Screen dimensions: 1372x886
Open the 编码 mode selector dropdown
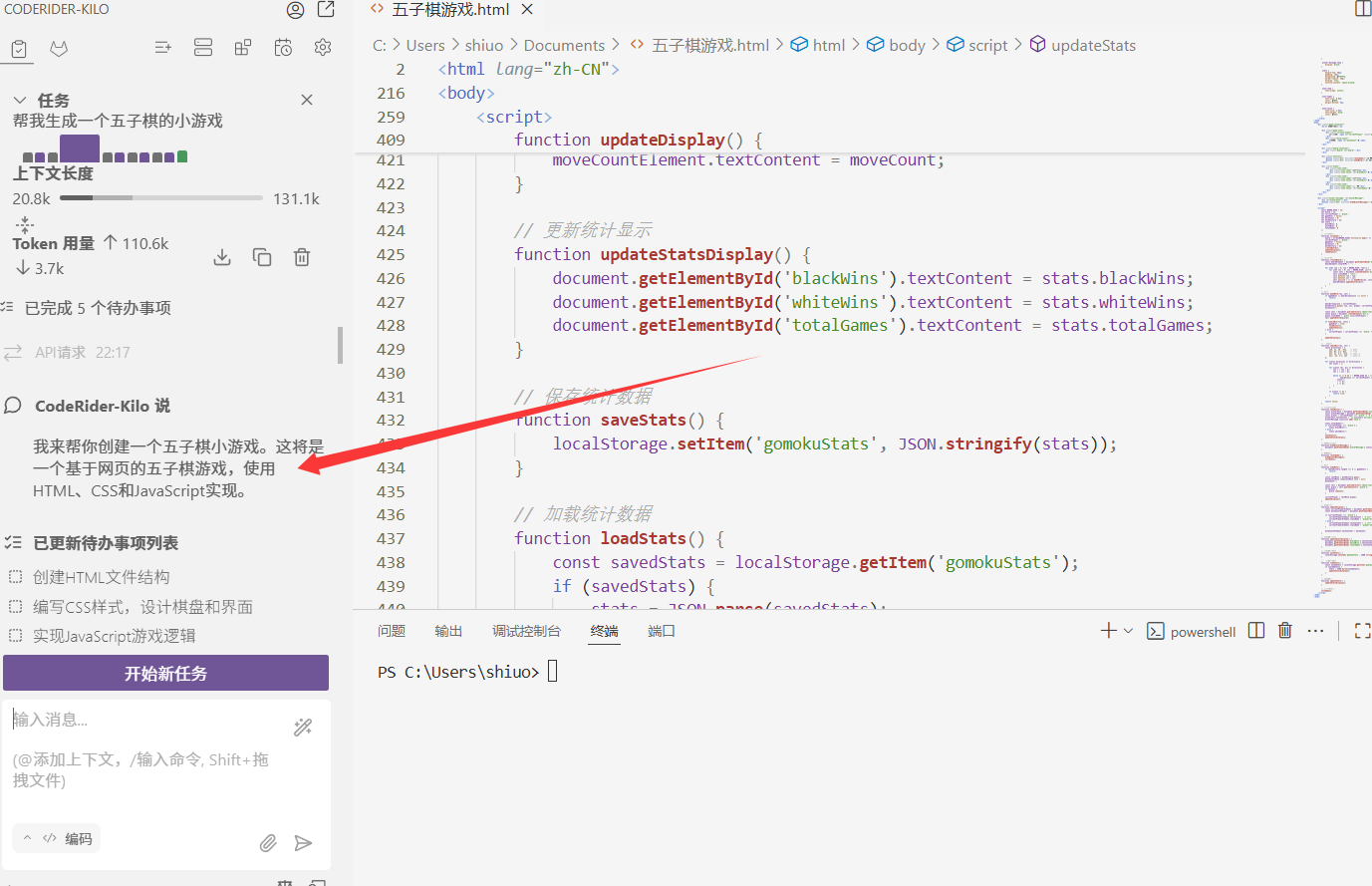coord(57,839)
